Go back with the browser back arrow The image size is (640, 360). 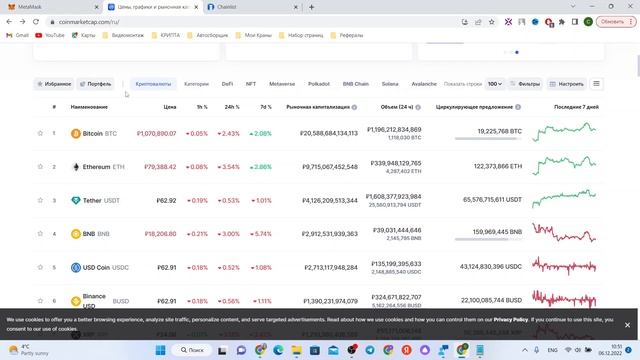(x=9, y=22)
